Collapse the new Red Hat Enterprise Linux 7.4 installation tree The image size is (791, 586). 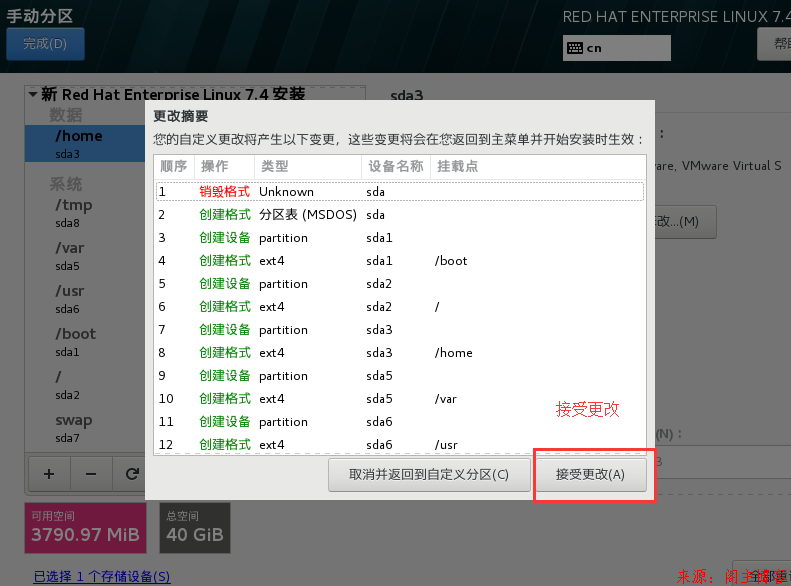tap(33, 94)
